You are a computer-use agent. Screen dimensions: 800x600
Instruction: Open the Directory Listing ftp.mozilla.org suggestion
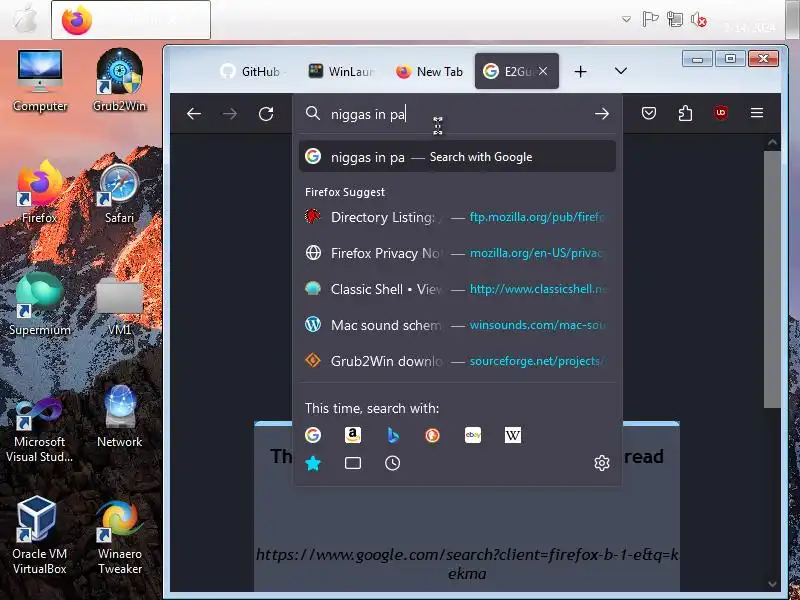coord(457,217)
